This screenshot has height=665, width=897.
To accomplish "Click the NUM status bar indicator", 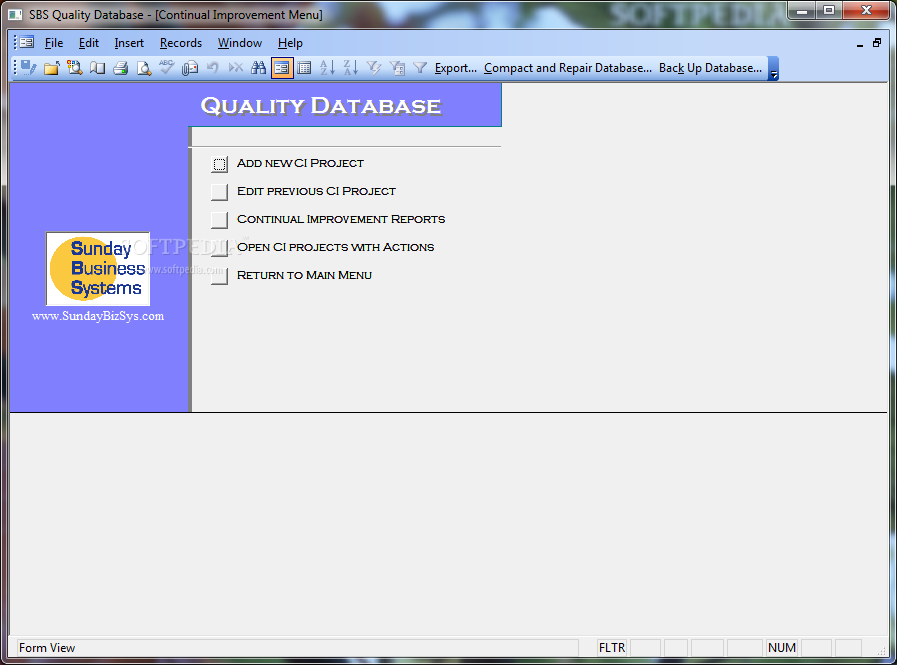I will coord(781,648).
